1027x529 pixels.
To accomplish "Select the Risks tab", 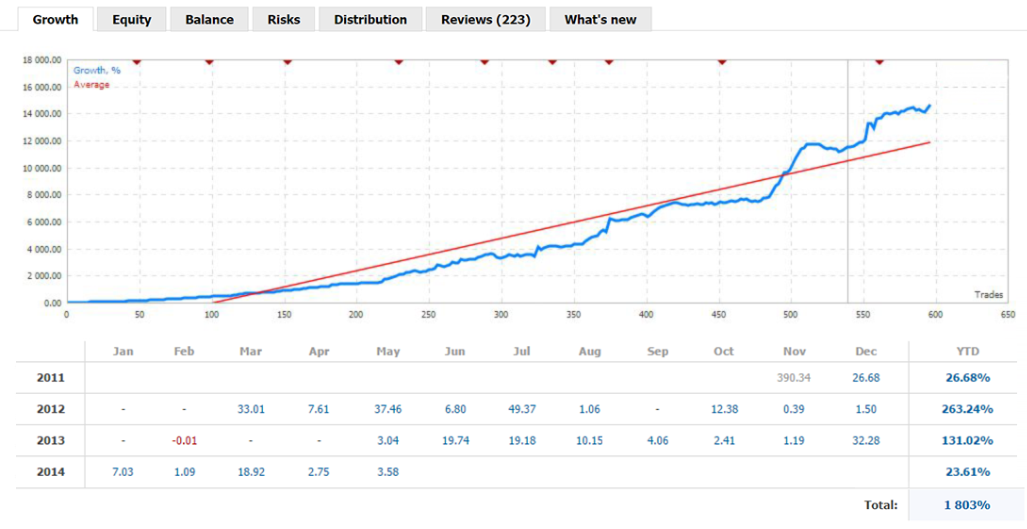I will pos(284,19).
